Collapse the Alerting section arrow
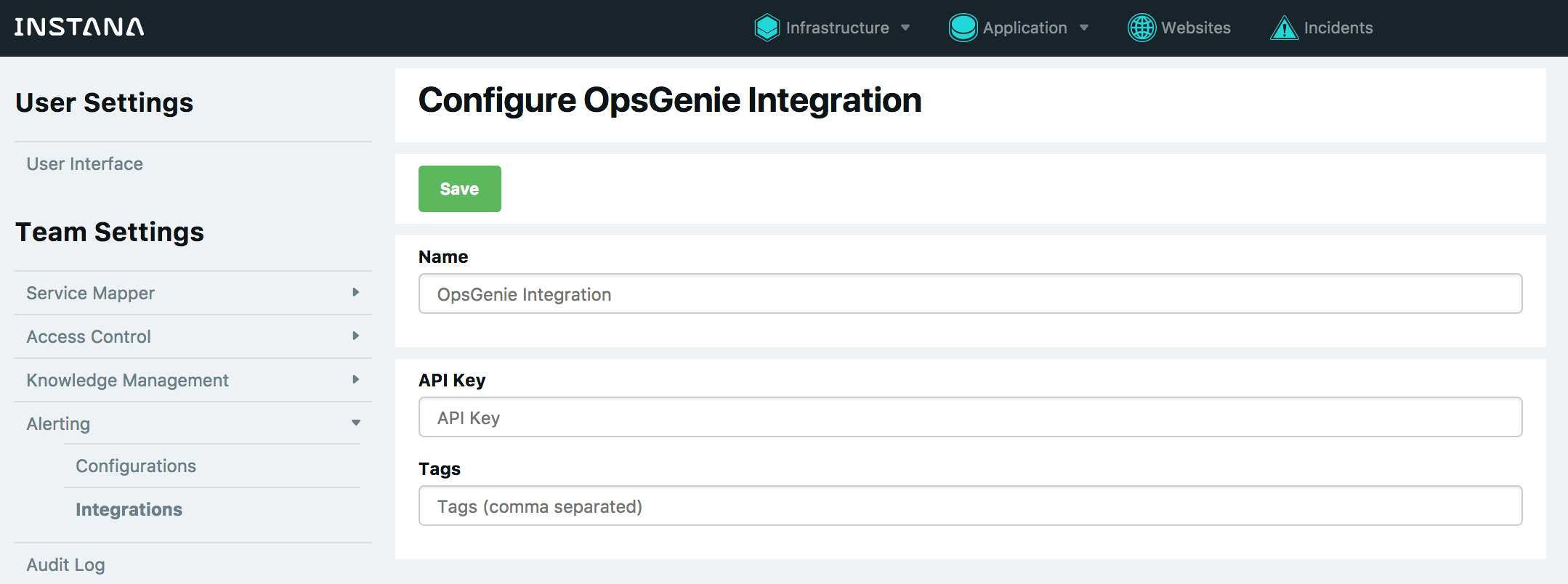The width and height of the screenshot is (1568, 584). (x=355, y=423)
